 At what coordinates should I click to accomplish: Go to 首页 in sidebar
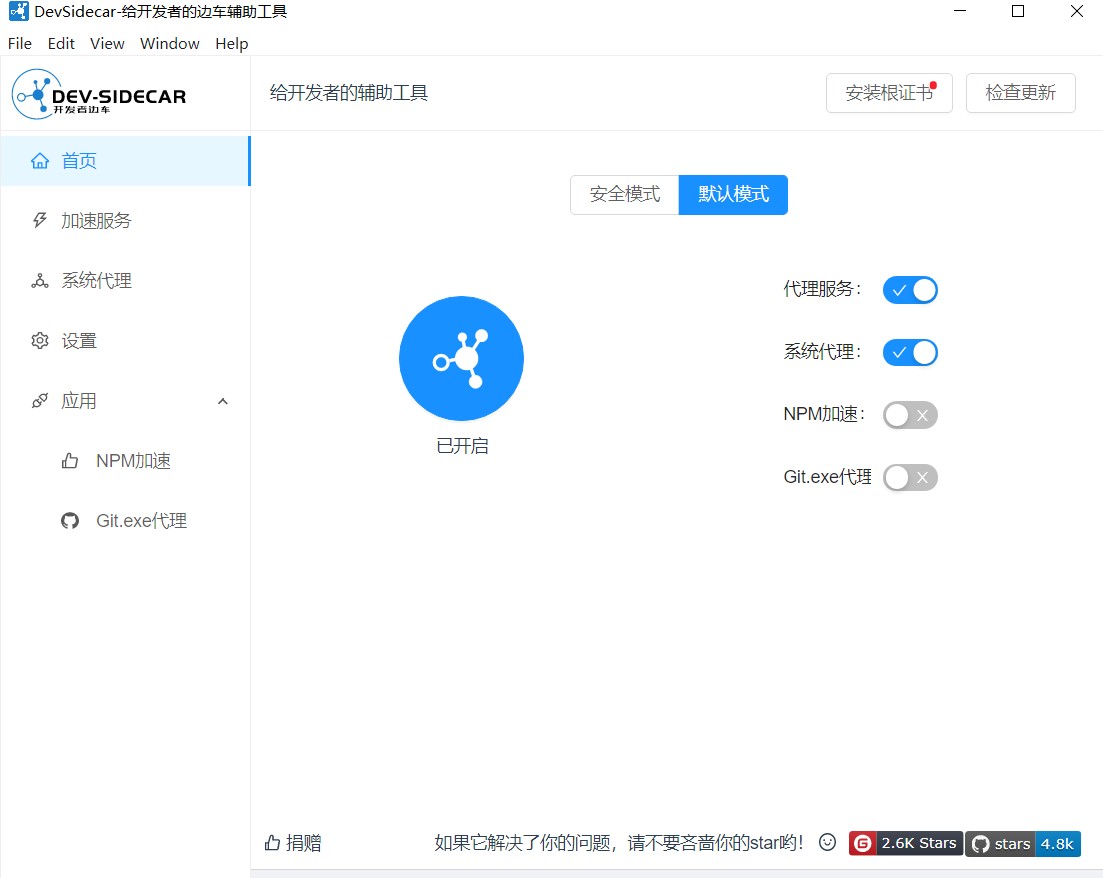125,161
